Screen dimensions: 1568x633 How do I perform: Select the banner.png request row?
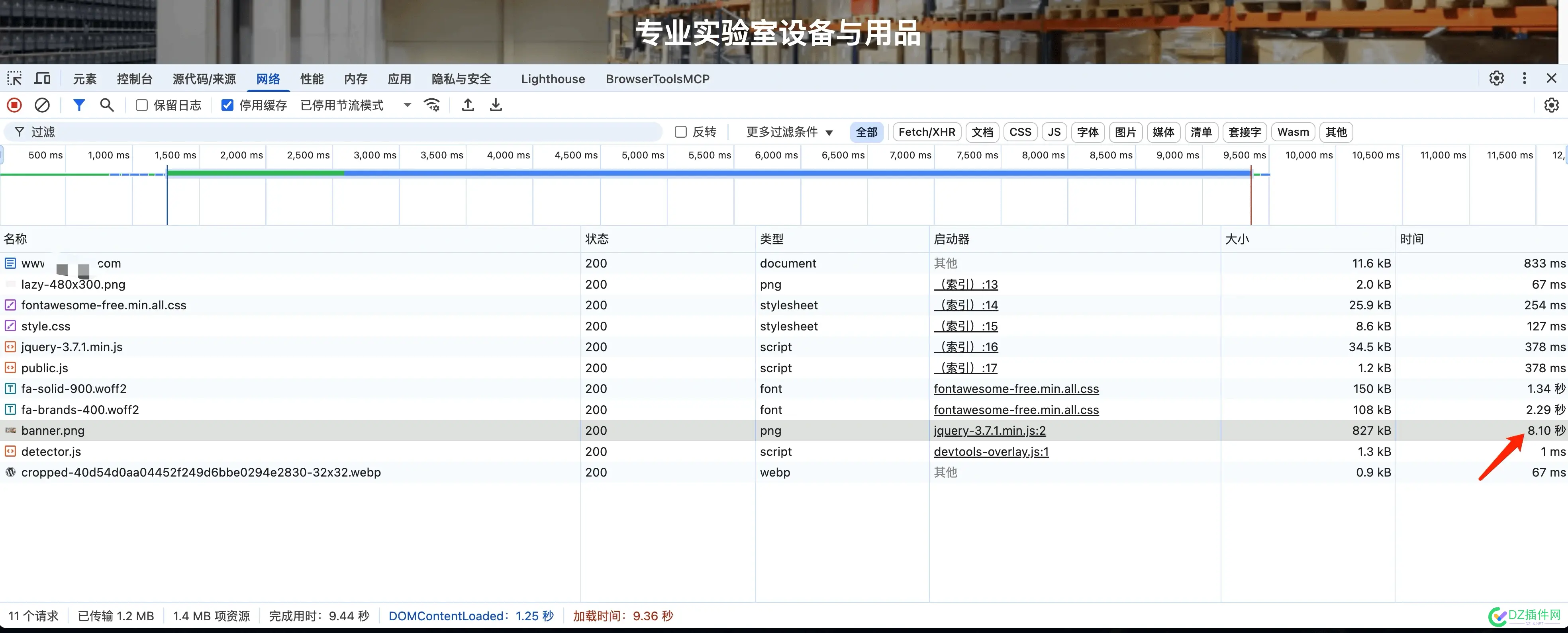pos(784,430)
